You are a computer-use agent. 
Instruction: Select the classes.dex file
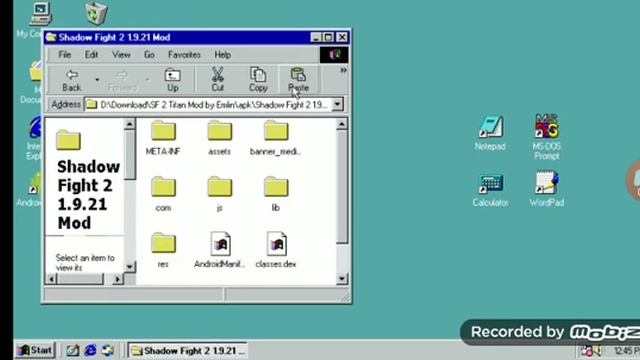click(276, 251)
